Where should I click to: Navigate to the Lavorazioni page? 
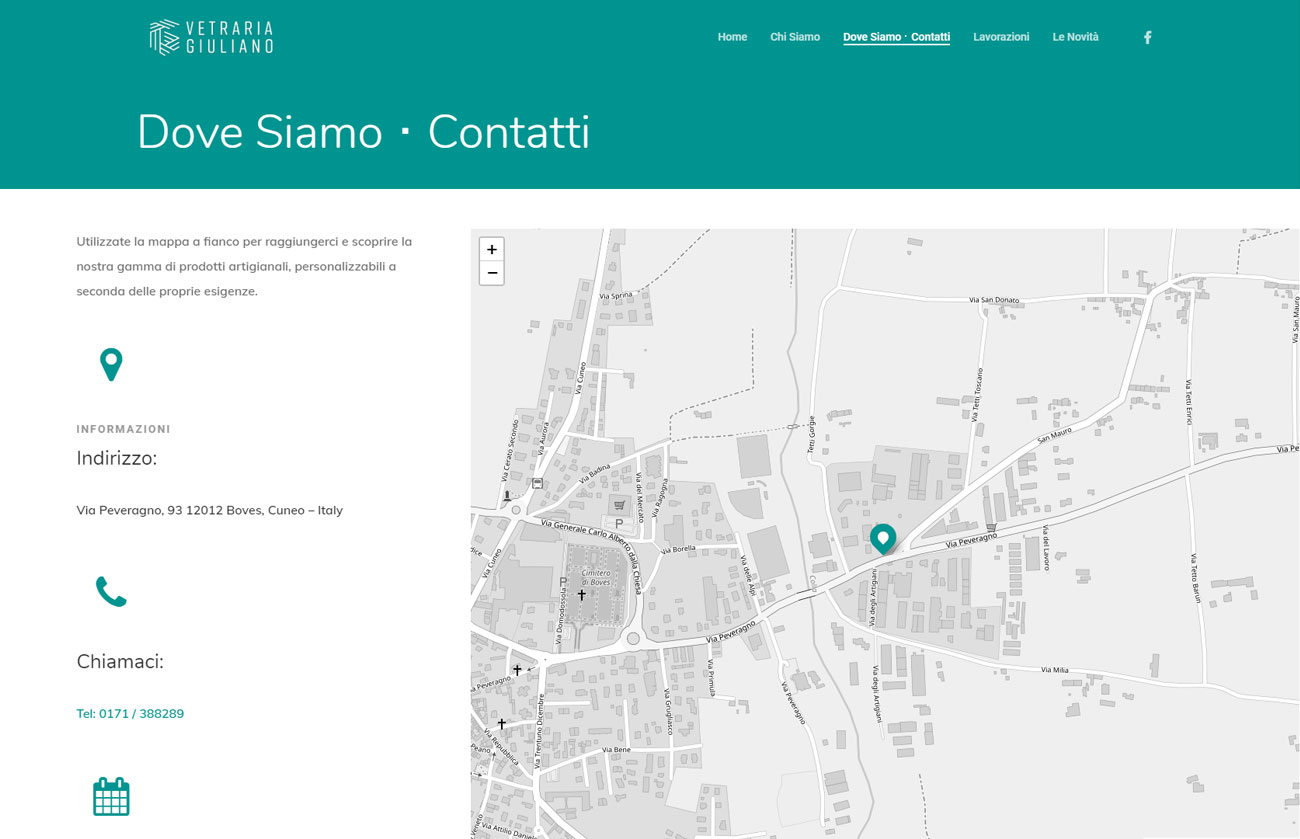(1000, 37)
